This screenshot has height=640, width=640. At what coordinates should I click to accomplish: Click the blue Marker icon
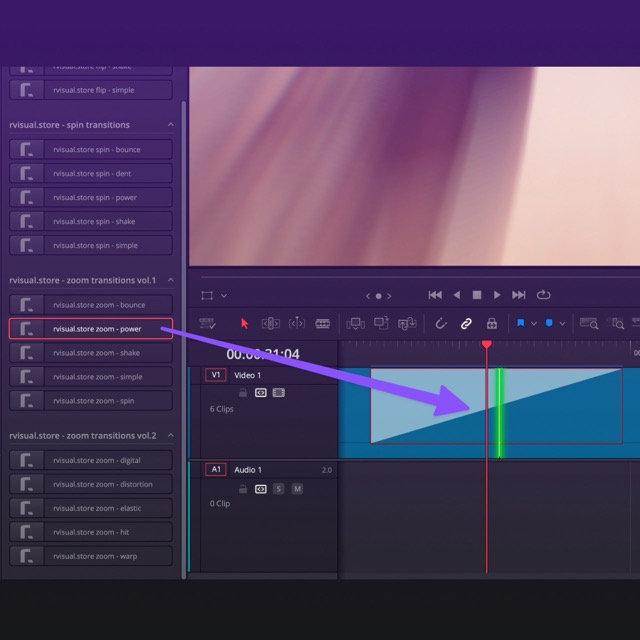549,323
